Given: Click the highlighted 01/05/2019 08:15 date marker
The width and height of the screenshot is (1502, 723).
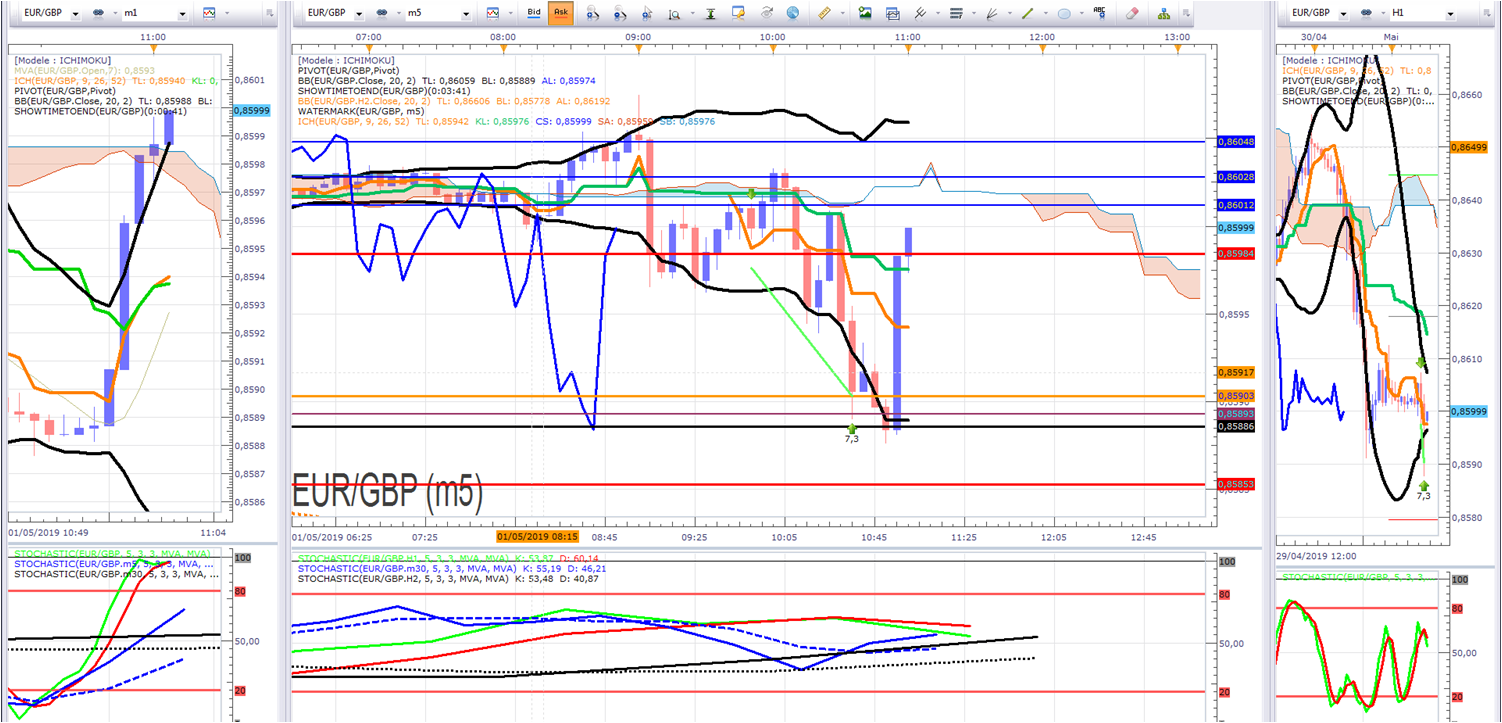Looking at the screenshot, I should 539,537.
